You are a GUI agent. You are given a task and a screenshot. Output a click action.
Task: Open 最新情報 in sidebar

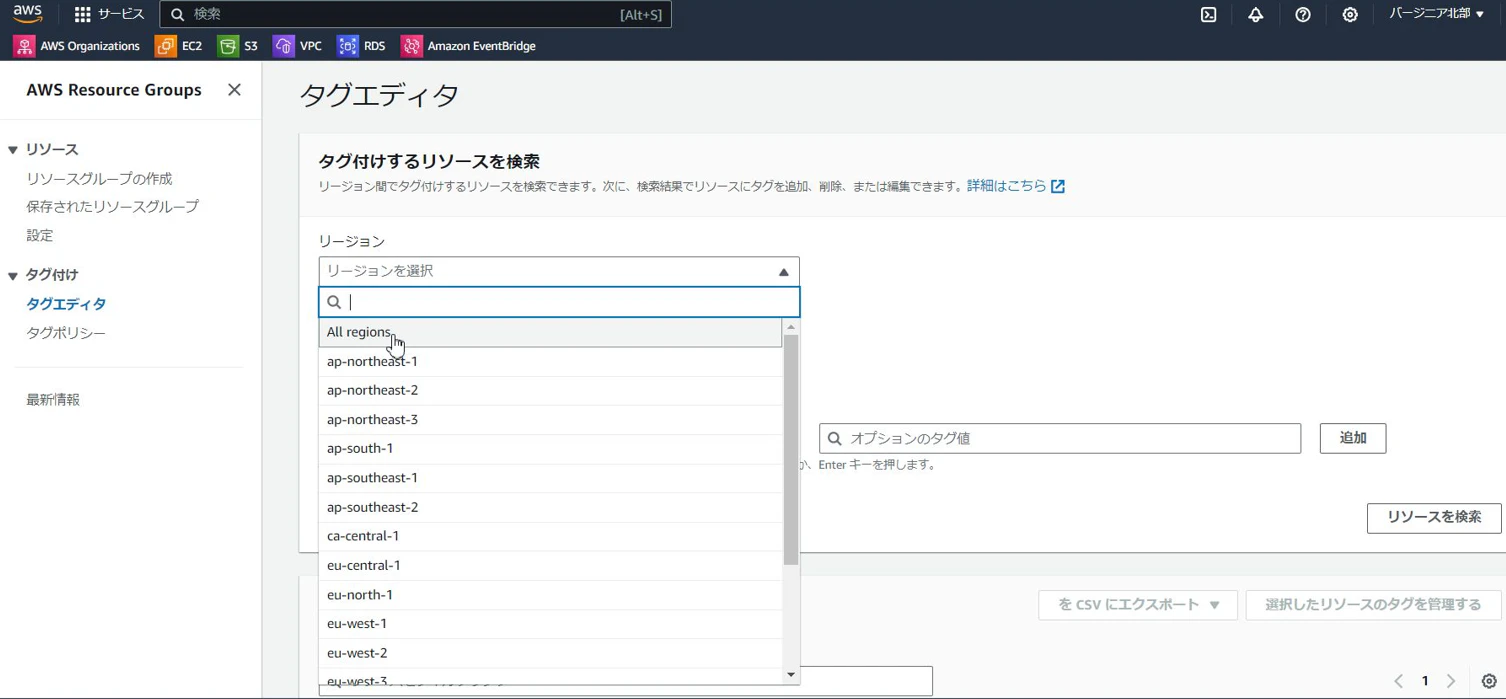point(53,400)
